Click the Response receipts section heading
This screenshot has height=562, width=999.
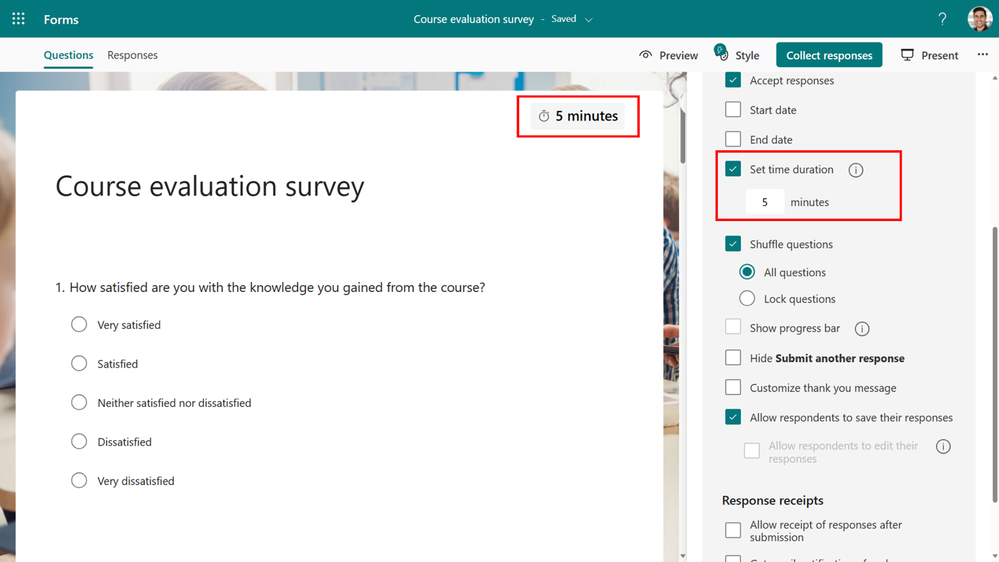point(772,500)
